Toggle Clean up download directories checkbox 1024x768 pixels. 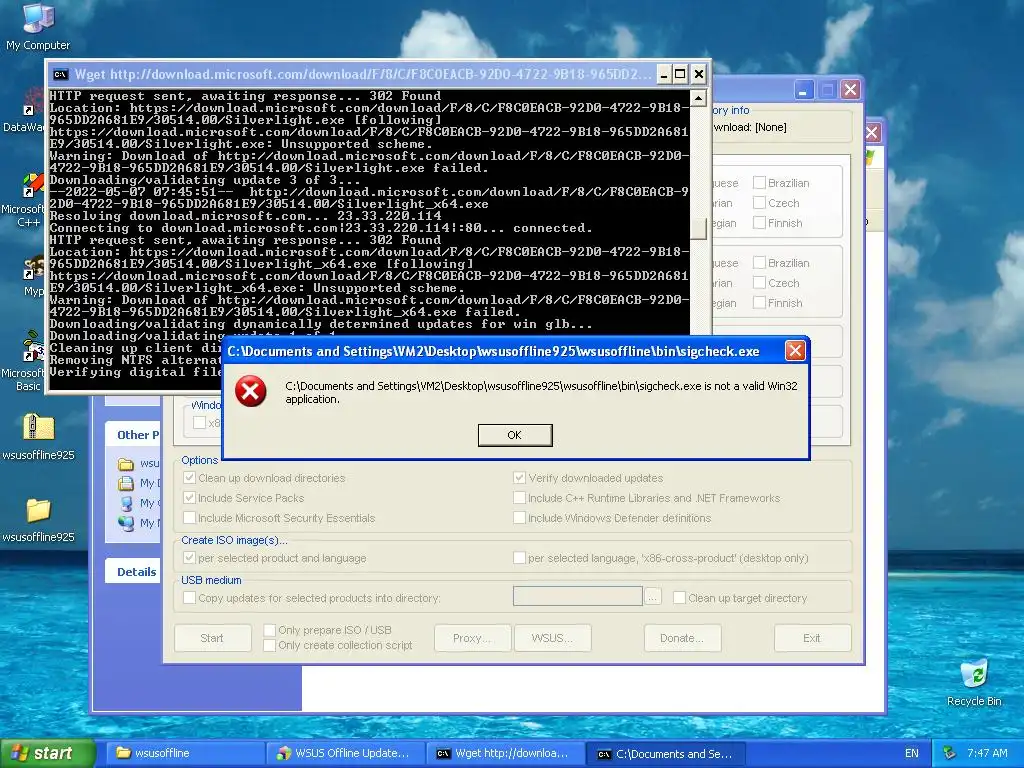click(189, 477)
